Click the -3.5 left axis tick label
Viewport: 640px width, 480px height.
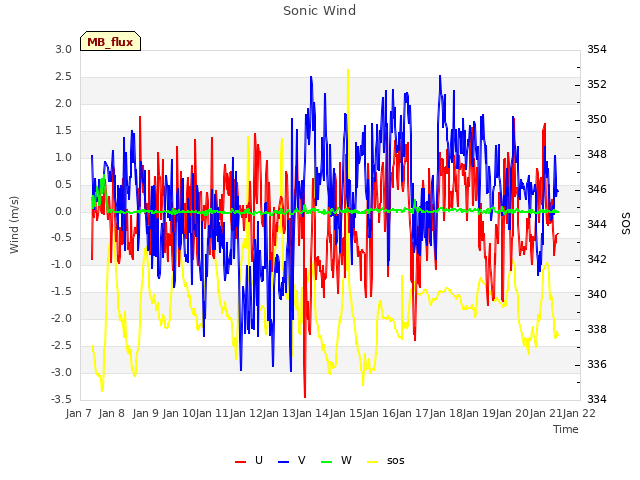pyautogui.click(x=62, y=399)
